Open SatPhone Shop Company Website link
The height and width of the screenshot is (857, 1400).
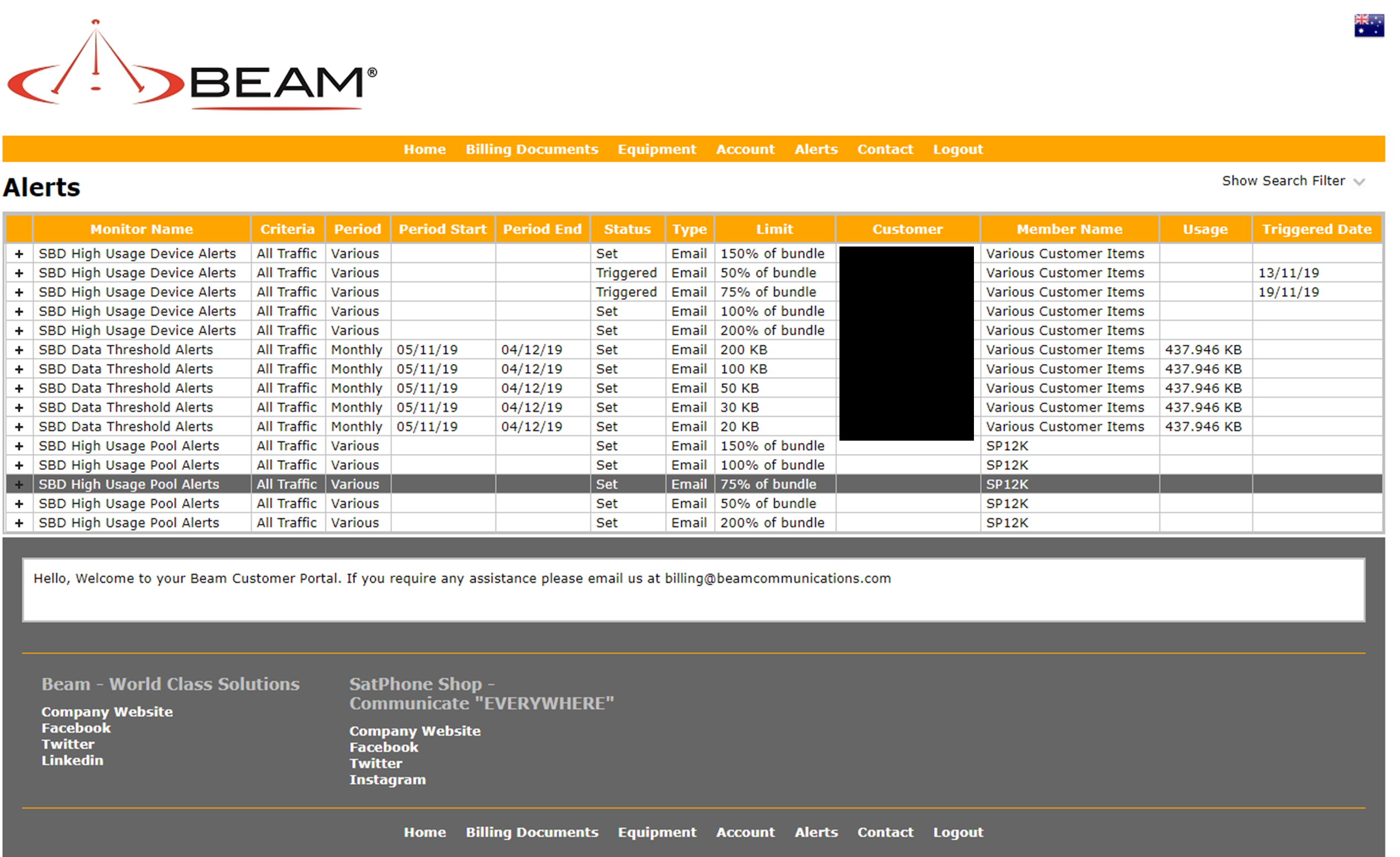pos(415,731)
